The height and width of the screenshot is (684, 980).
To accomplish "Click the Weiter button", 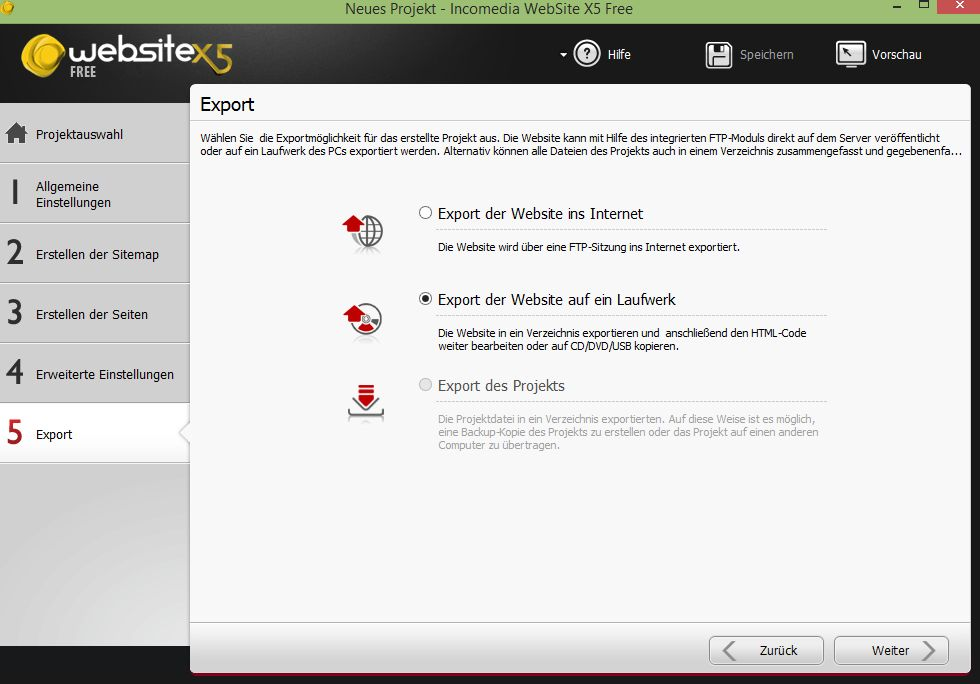I will (891, 650).
